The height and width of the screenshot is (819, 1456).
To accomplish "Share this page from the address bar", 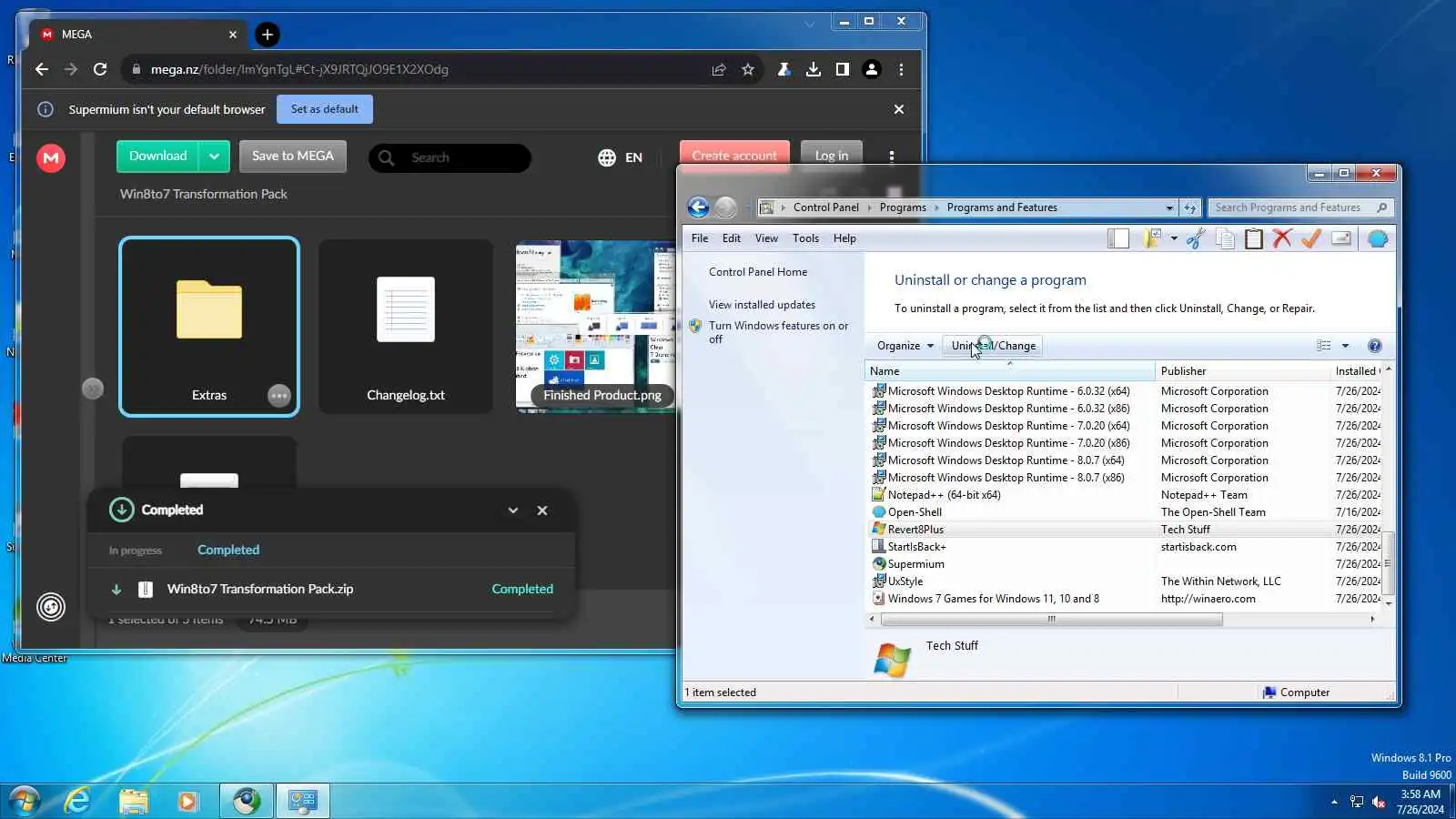I will (719, 69).
